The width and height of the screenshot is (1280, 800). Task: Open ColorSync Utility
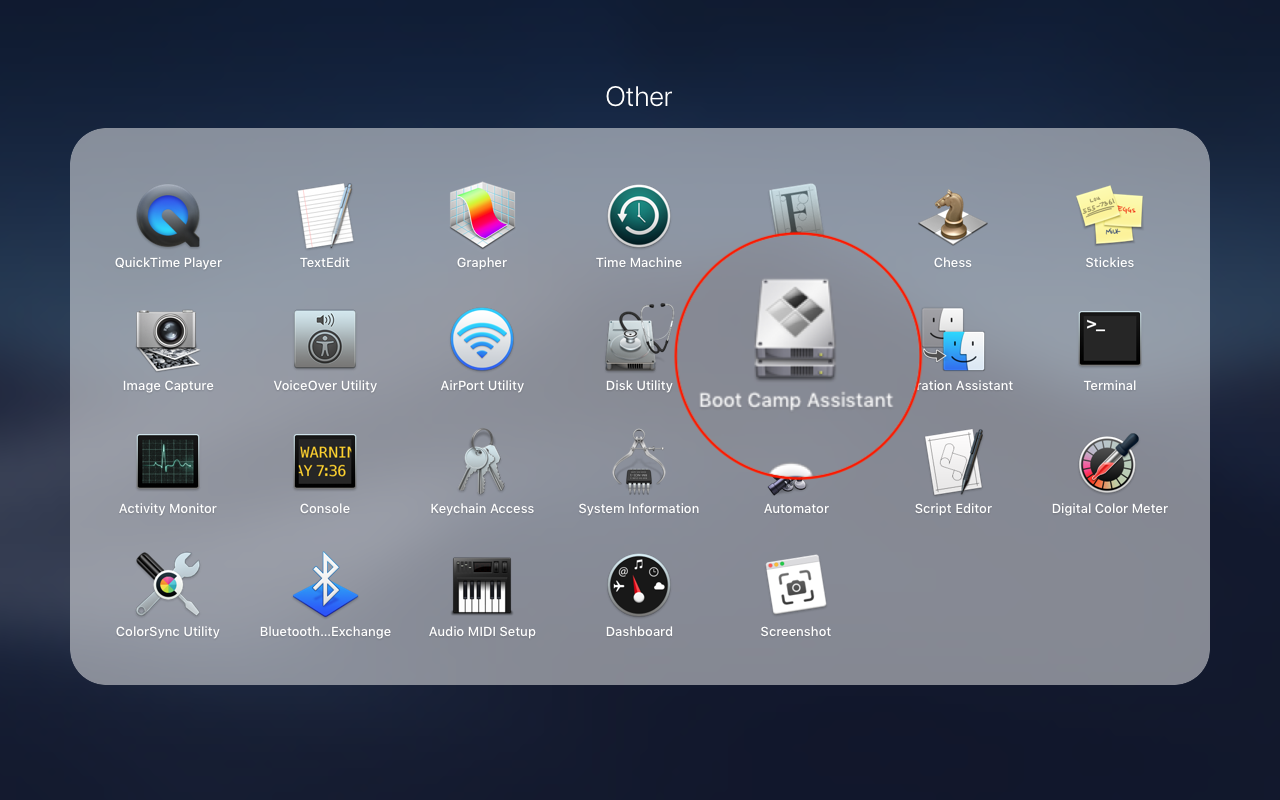click(x=168, y=585)
